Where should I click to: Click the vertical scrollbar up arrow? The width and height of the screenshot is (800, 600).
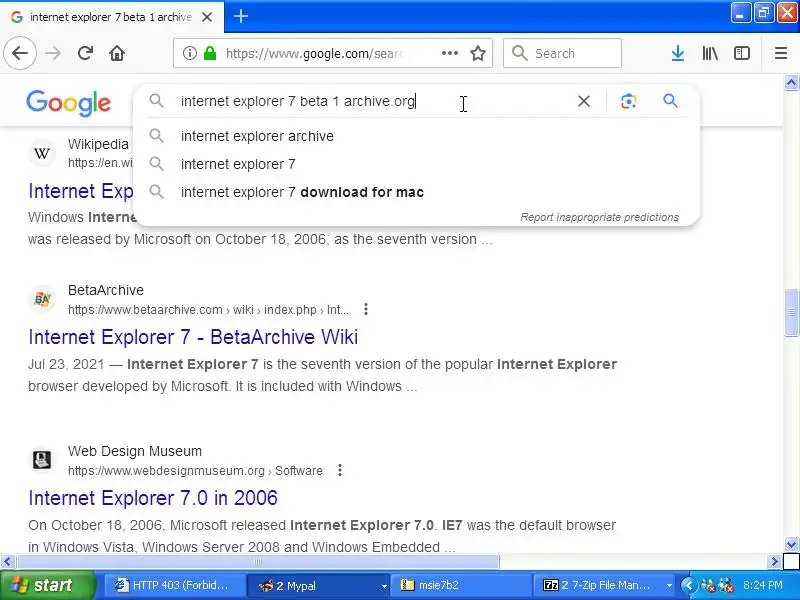(791, 82)
